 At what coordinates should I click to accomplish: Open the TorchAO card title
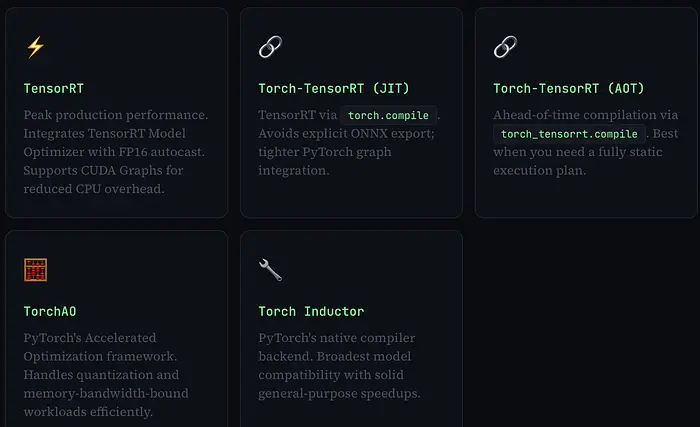pyautogui.click(x=51, y=311)
